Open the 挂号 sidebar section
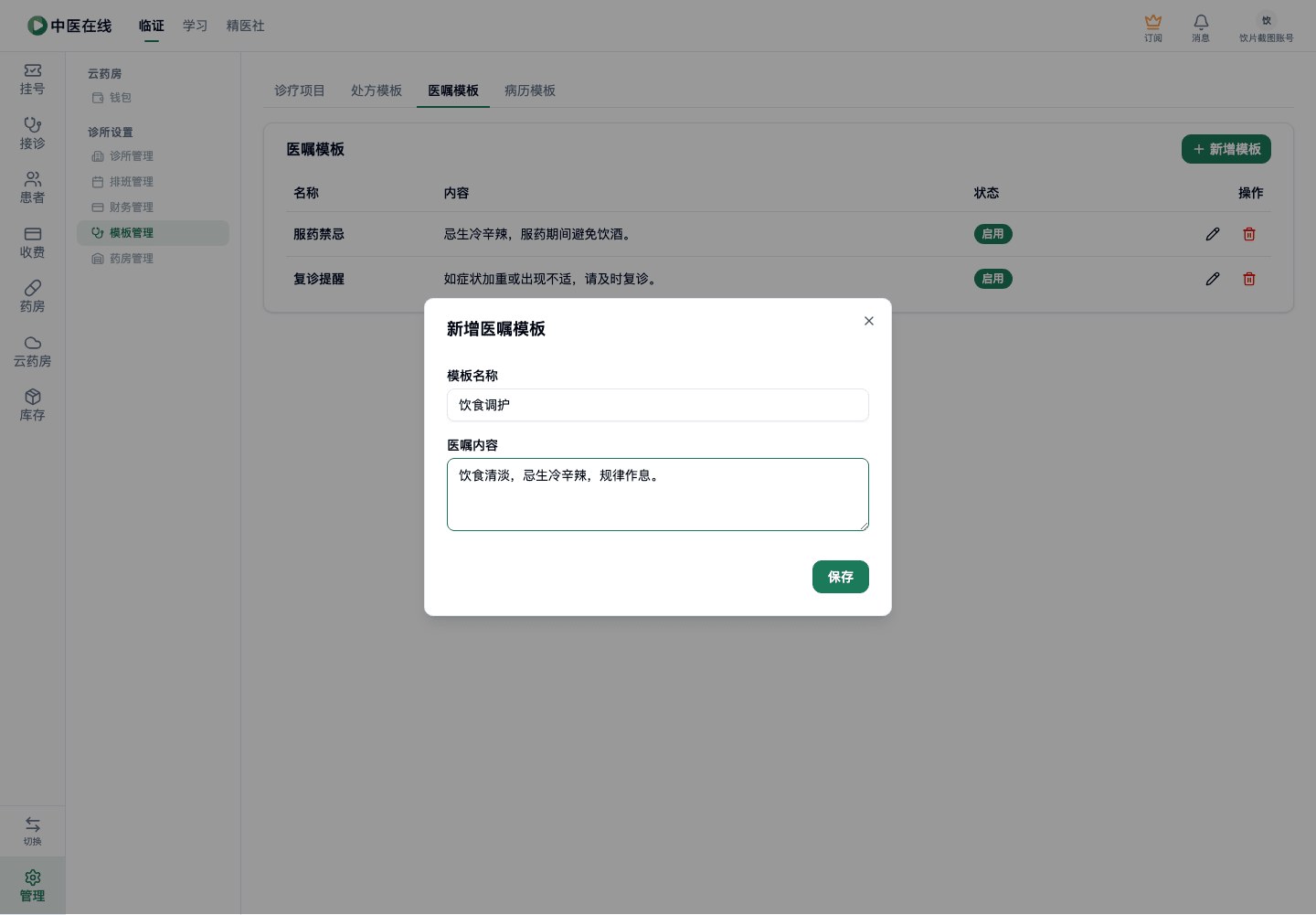Viewport: 1316px width, 915px height. pos(33,80)
